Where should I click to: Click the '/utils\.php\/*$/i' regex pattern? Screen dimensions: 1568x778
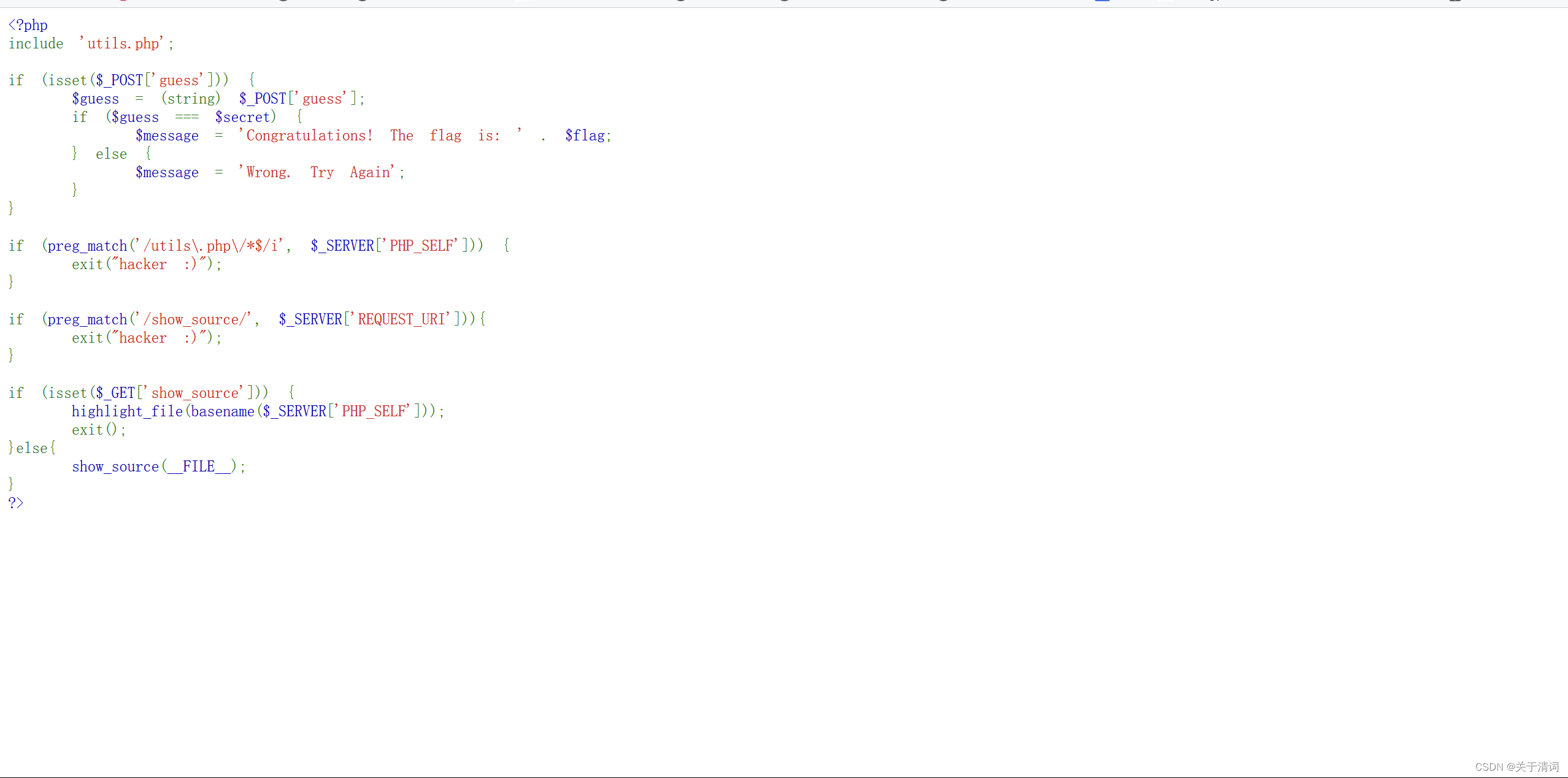210,246
